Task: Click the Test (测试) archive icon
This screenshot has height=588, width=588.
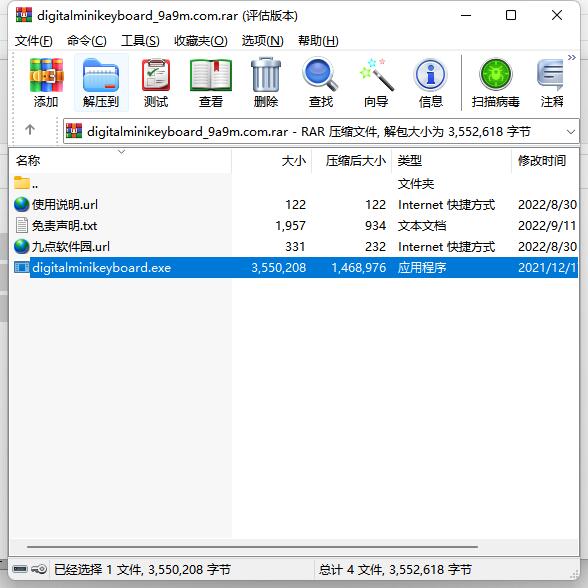Action: [x=156, y=75]
